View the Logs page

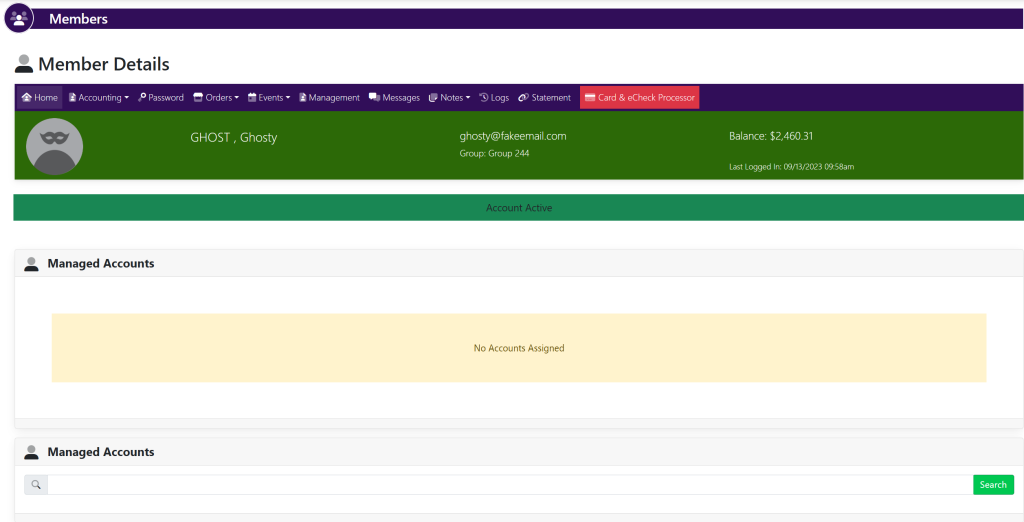(x=494, y=98)
